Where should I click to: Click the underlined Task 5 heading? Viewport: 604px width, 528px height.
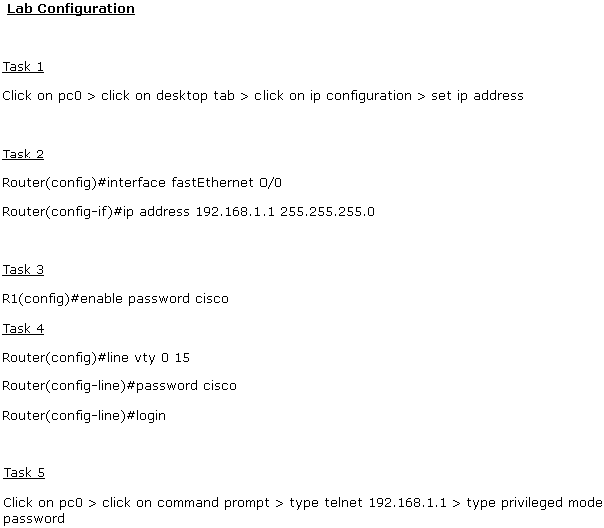(24, 472)
